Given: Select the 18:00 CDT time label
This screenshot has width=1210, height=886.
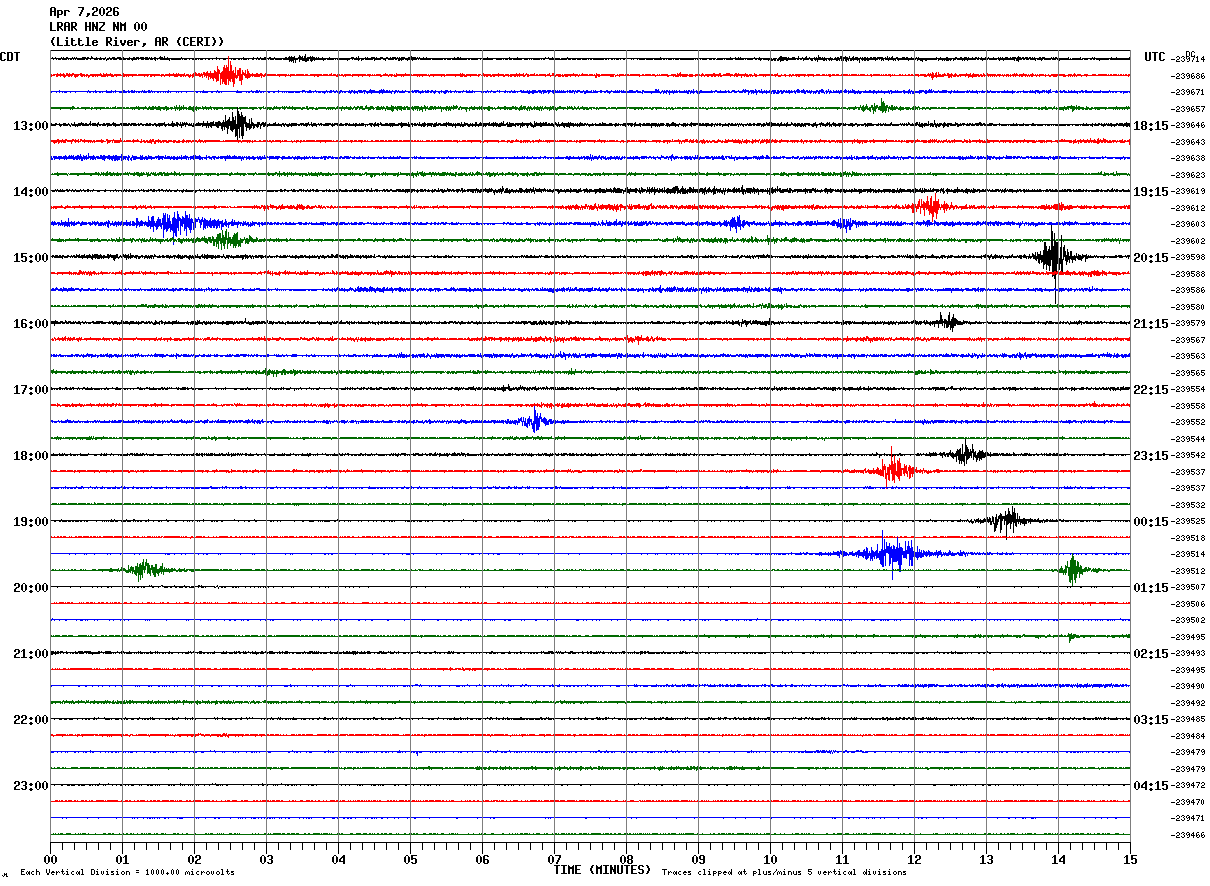Looking at the screenshot, I should pos(30,456).
